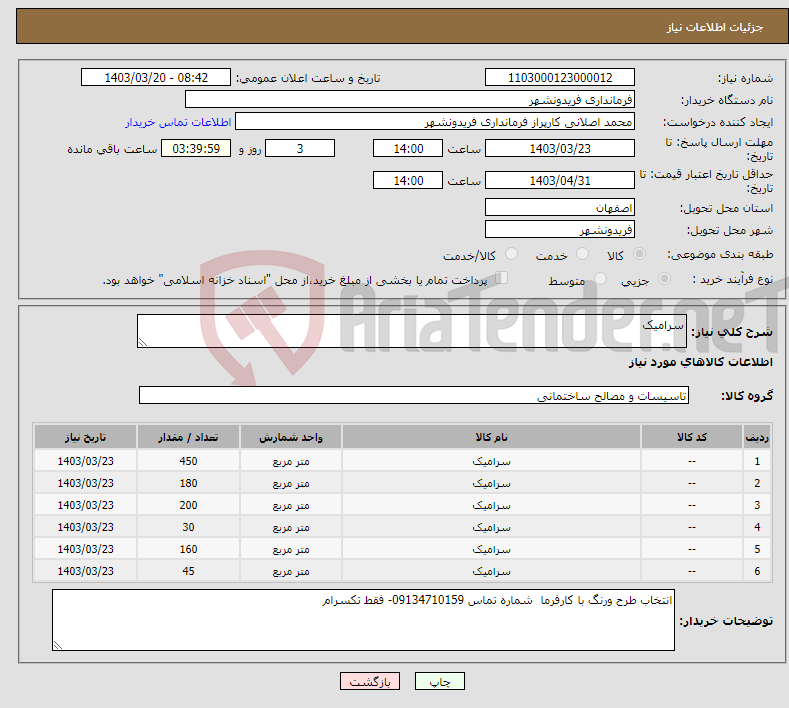Click the buyer notes textarea
The height and width of the screenshot is (708, 789).
click(363, 620)
